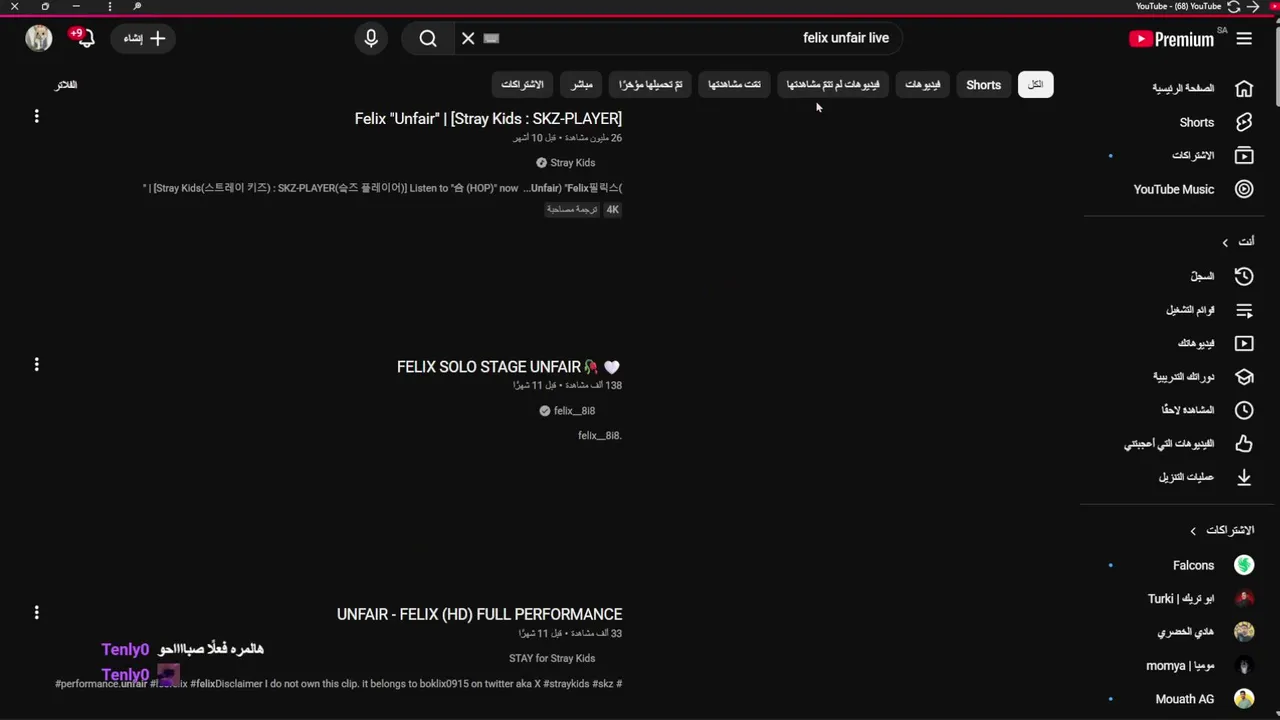Open the YouTube guide hamburger menu

click(x=1244, y=38)
